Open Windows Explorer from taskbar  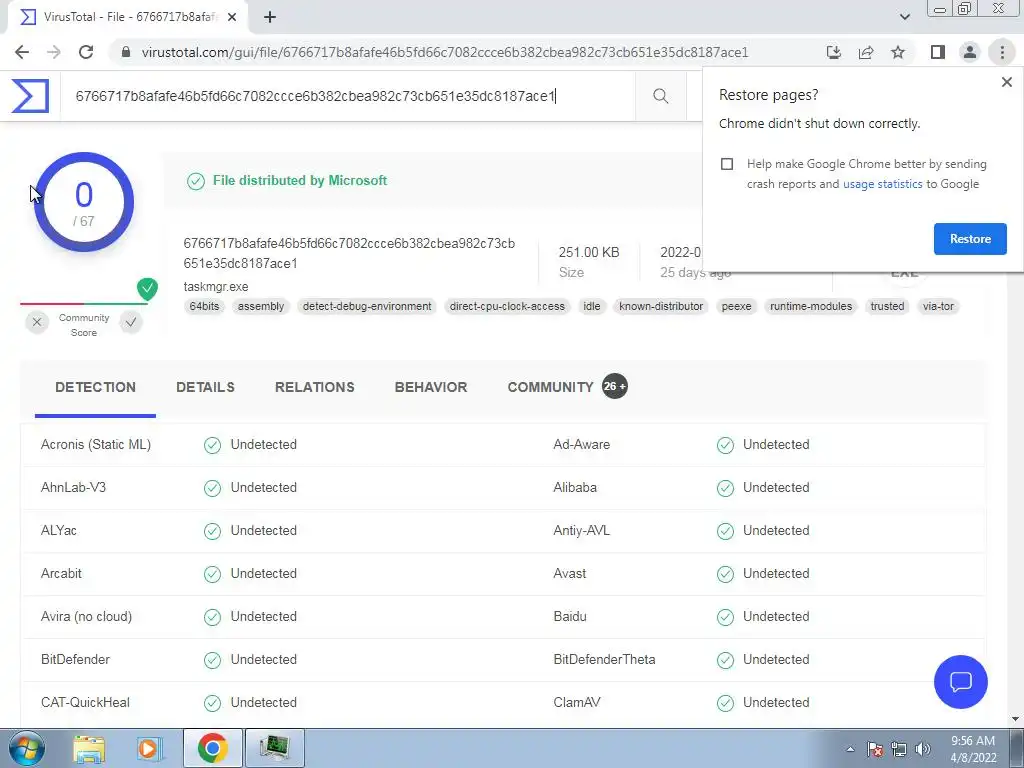pyautogui.click(x=89, y=748)
